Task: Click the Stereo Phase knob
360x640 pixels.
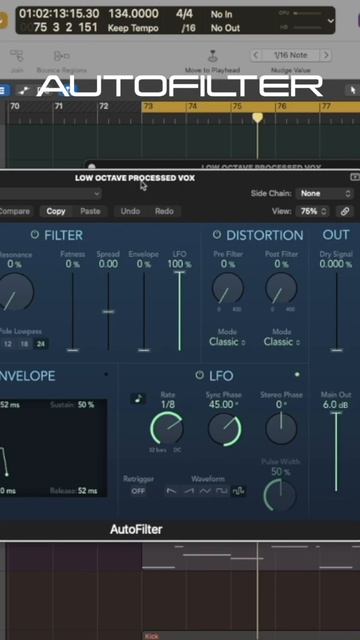Action: point(281,428)
